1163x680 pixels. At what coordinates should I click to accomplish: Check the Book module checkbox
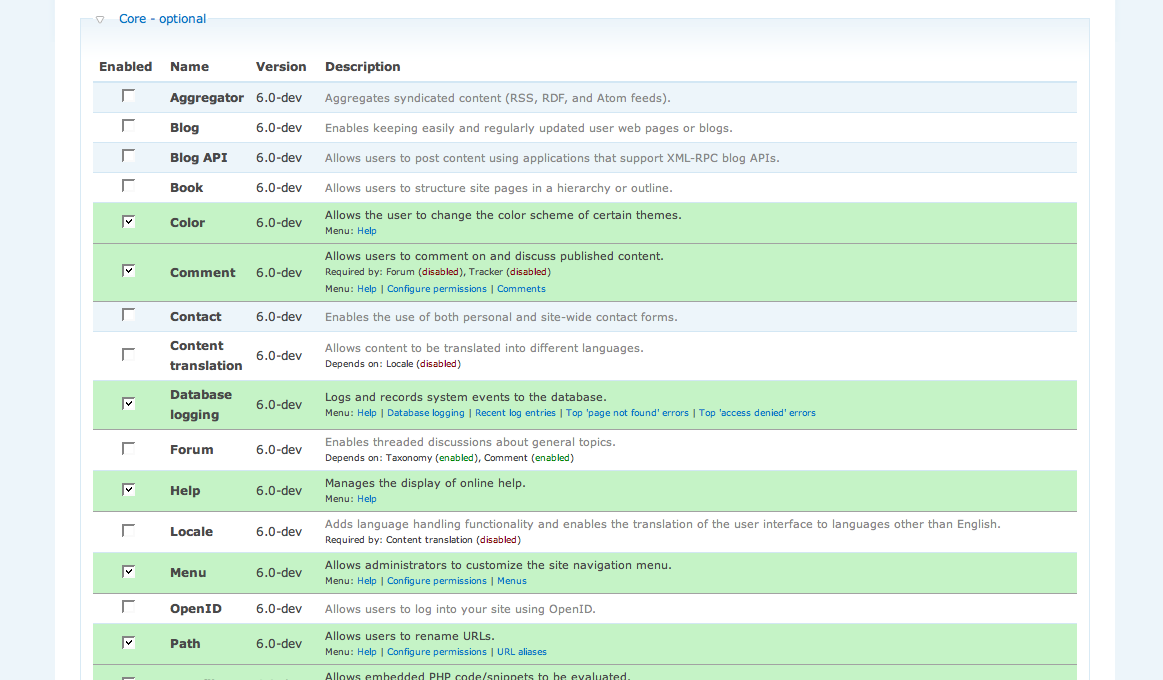pyautogui.click(x=128, y=185)
